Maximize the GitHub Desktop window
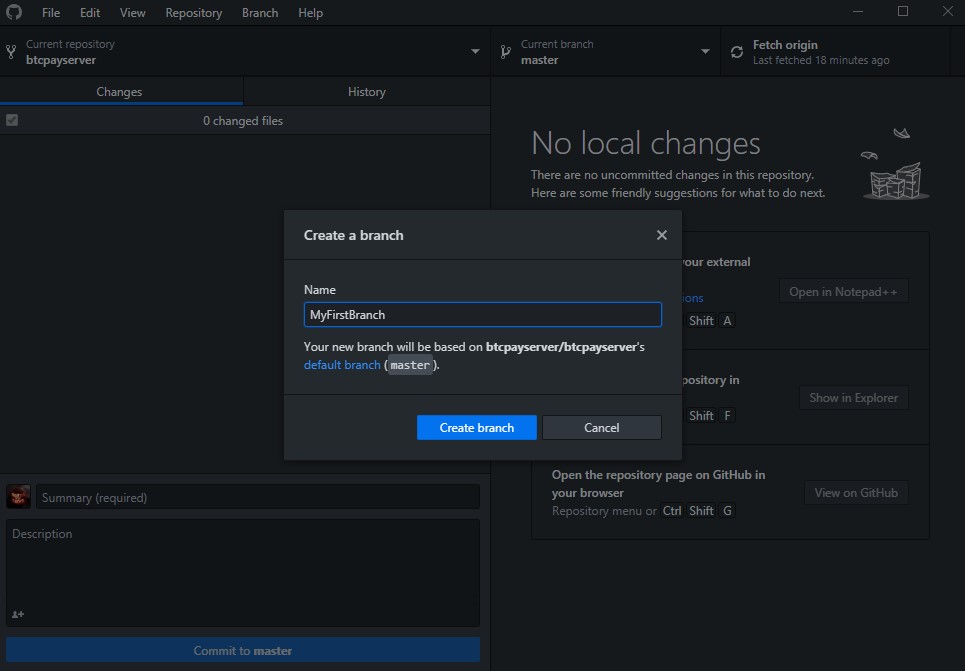 (903, 12)
